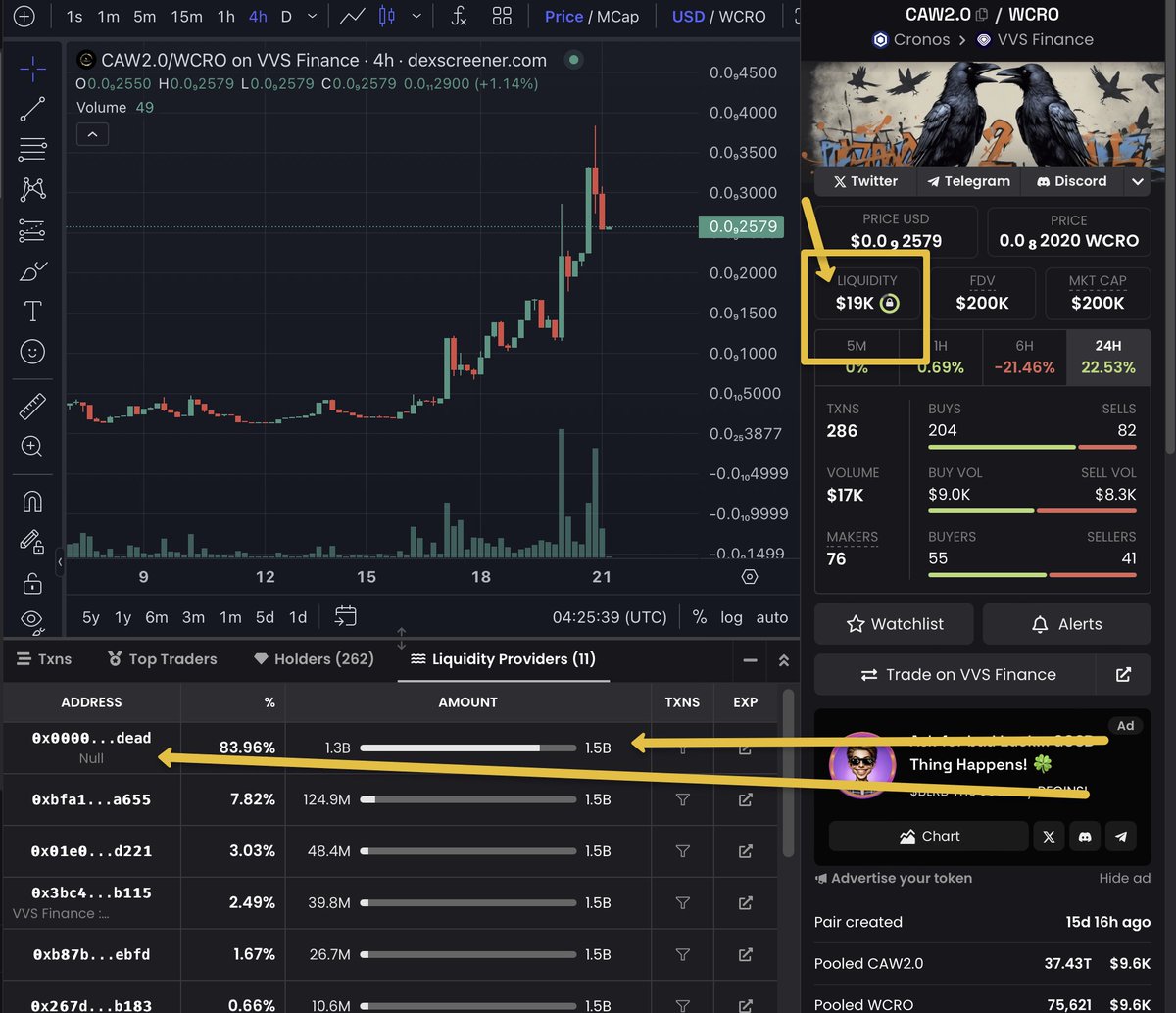Select the 15m timeframe
1176x1013 pixels.
click(x=187, y=17)
